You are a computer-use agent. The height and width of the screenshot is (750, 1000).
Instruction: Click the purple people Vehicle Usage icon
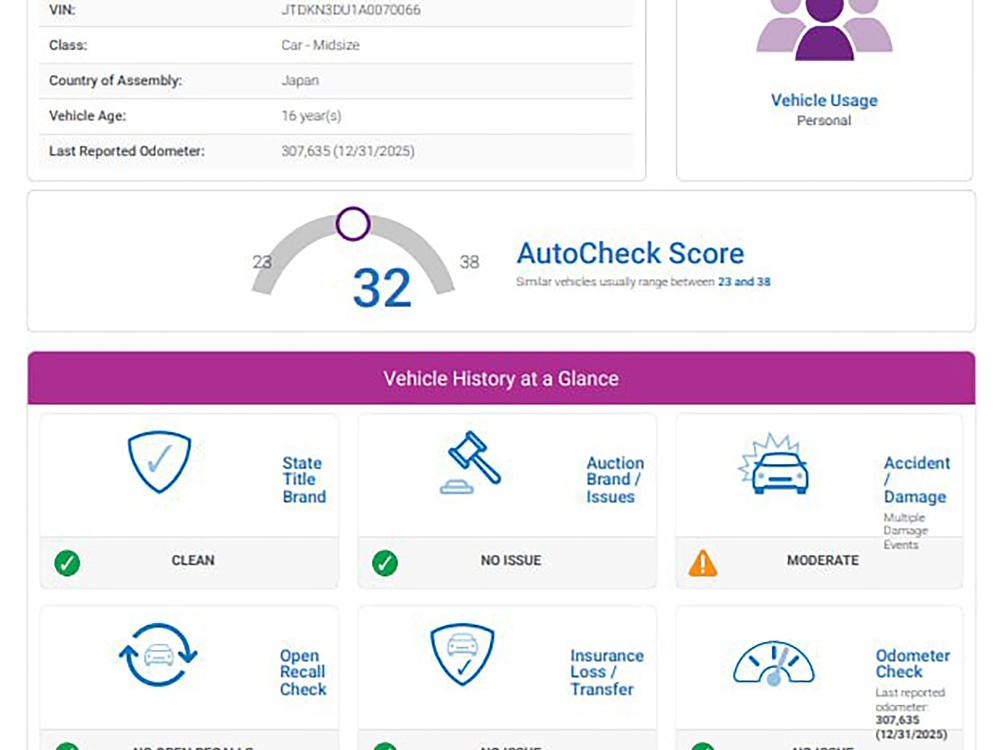point(824,30)
